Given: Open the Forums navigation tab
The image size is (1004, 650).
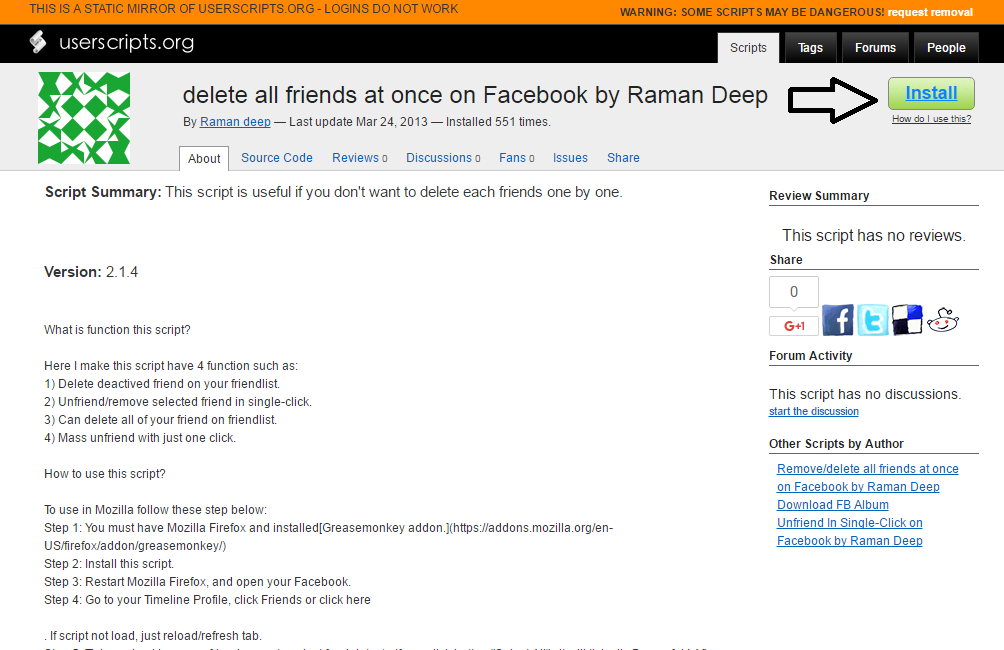Looking at the screenshot, I should 875,48.
